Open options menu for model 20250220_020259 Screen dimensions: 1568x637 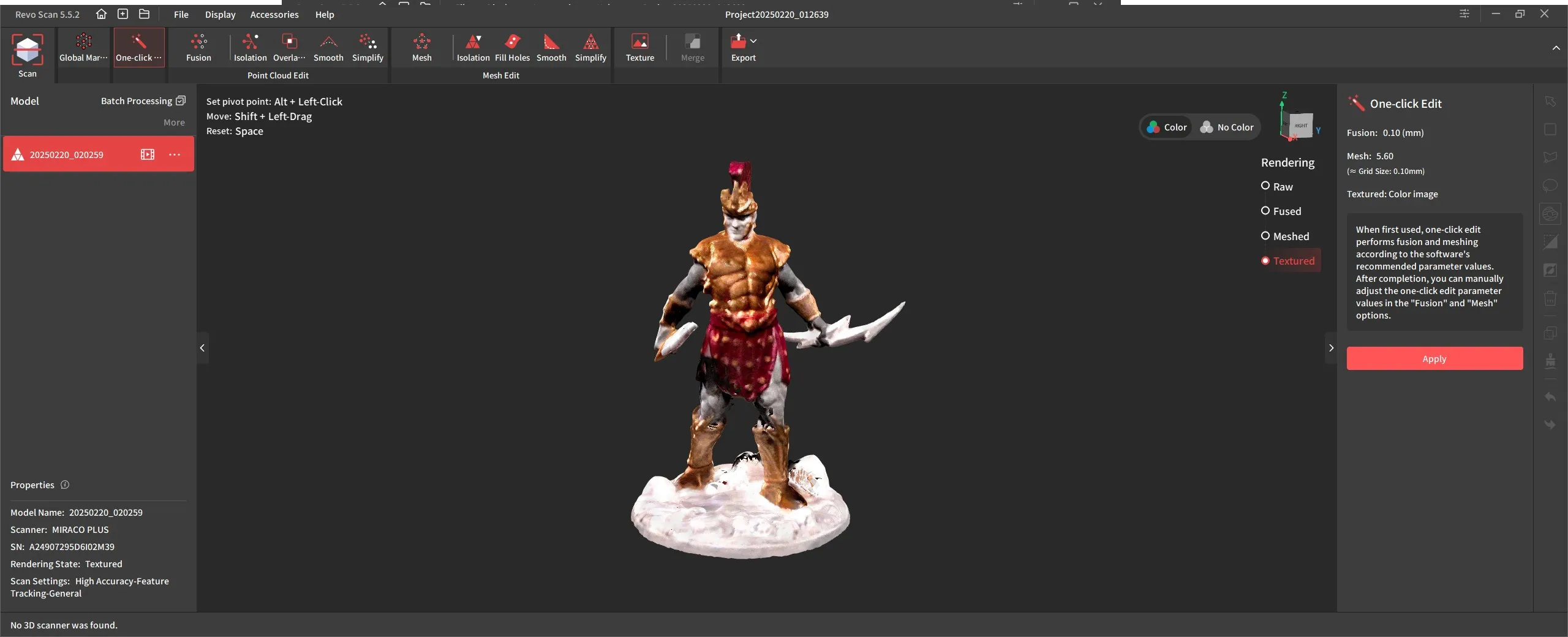coord(175,154)
